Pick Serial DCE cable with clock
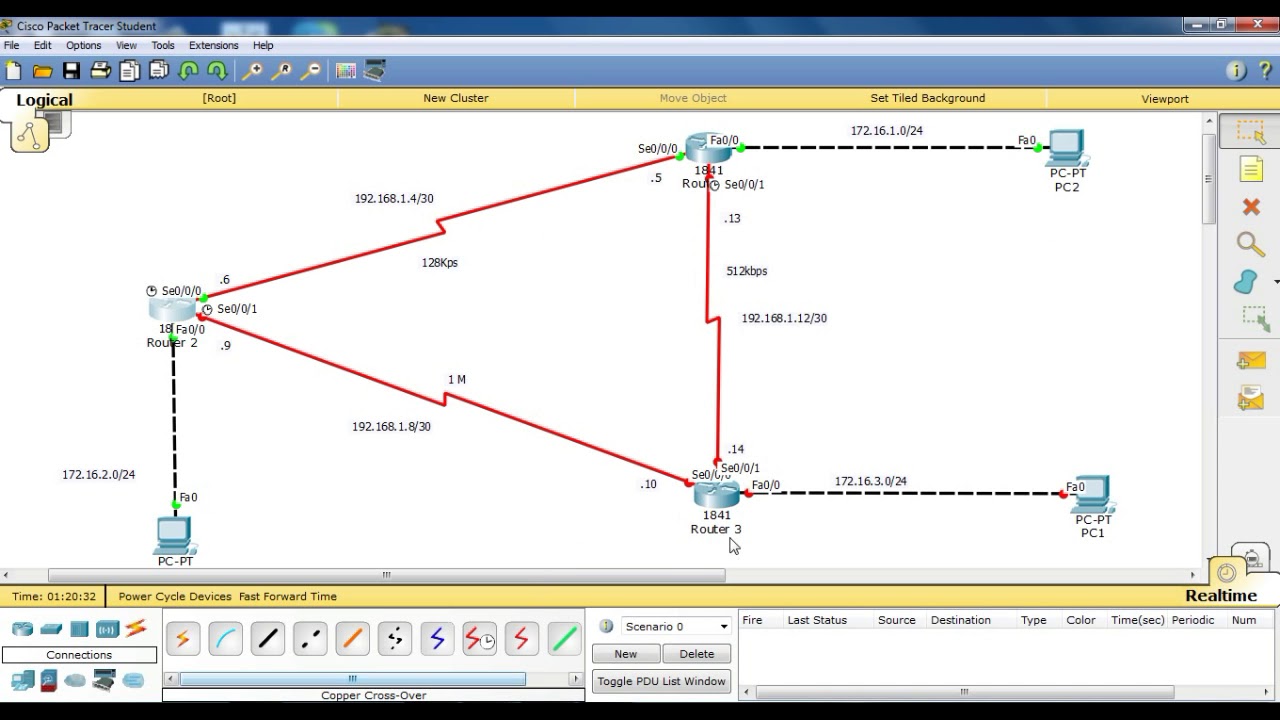The width and height of the screenshot is (1280, 720). pos(480,638)
